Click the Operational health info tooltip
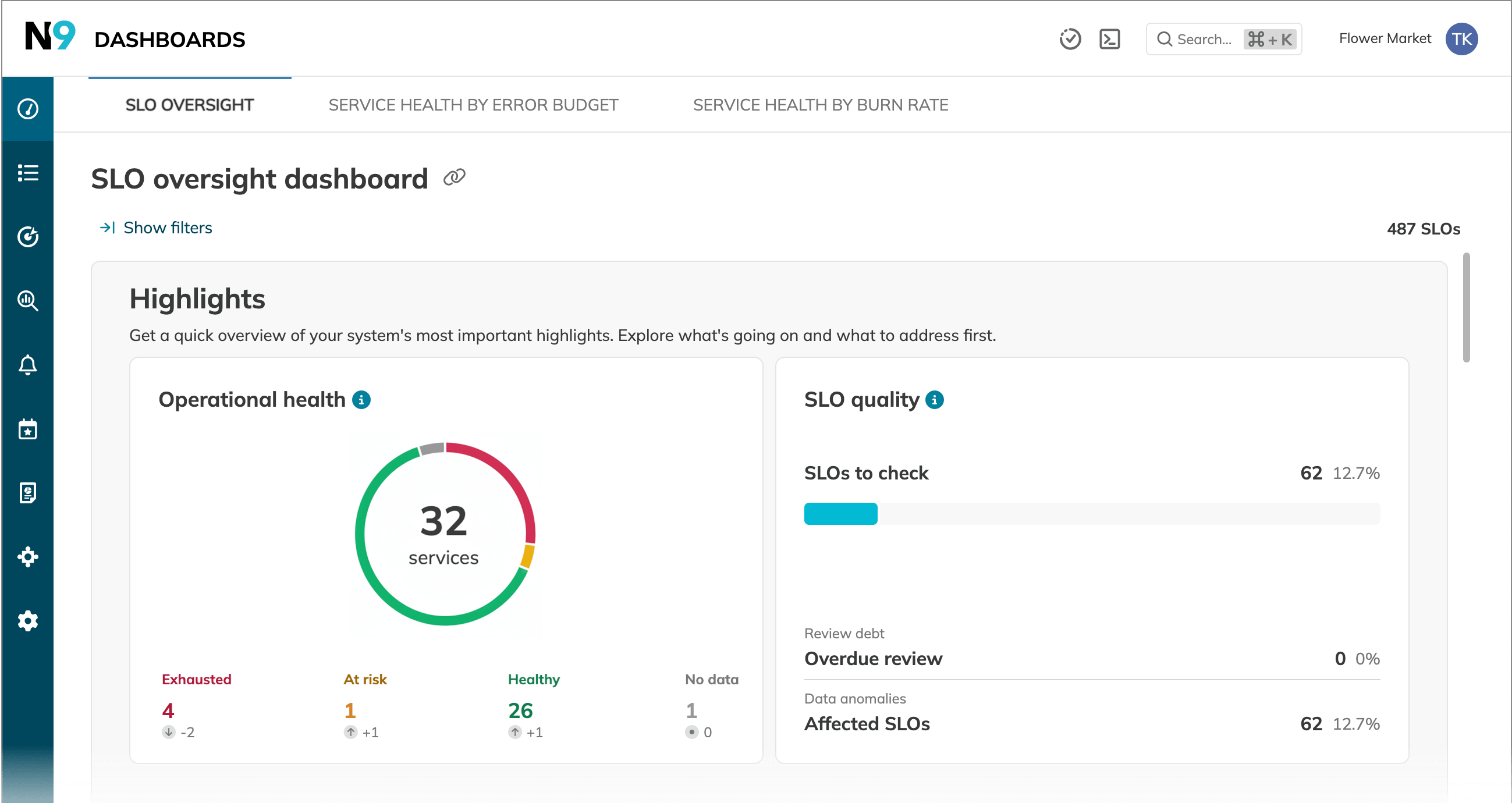The height and width of the screenshot is (803, 1512). pos(361,399)
